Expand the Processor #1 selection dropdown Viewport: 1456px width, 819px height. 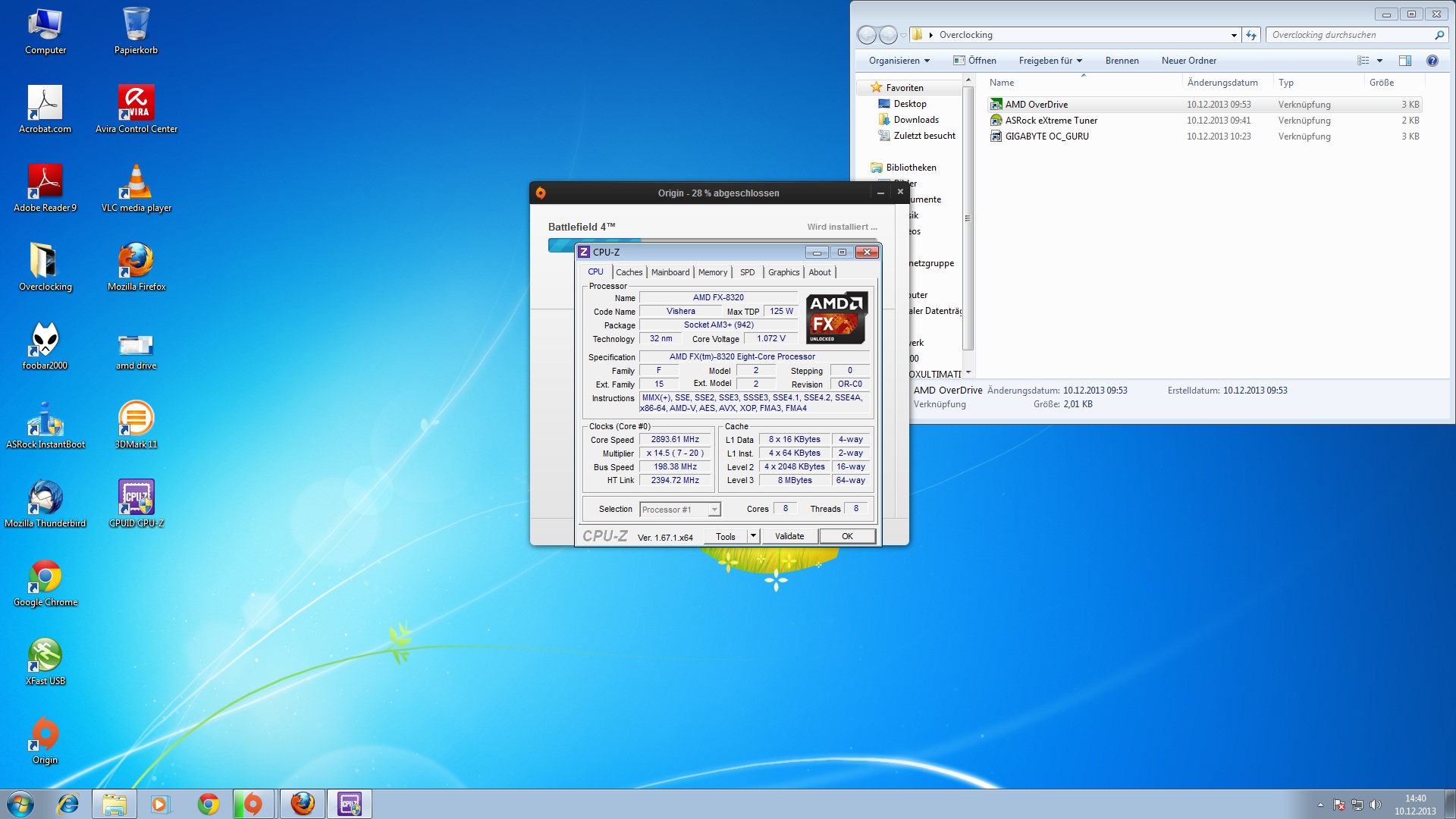click(714, 510)
